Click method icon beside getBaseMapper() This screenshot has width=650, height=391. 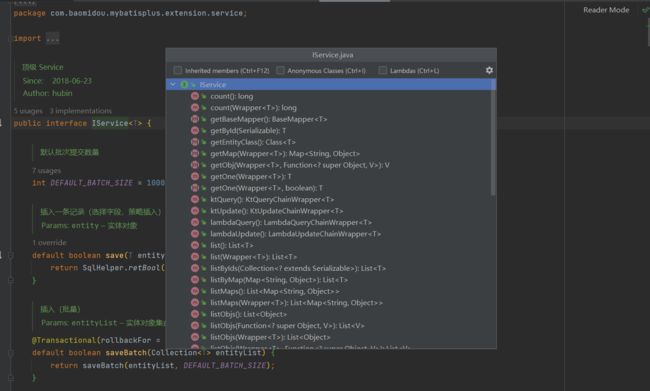(x=195, y=119)
